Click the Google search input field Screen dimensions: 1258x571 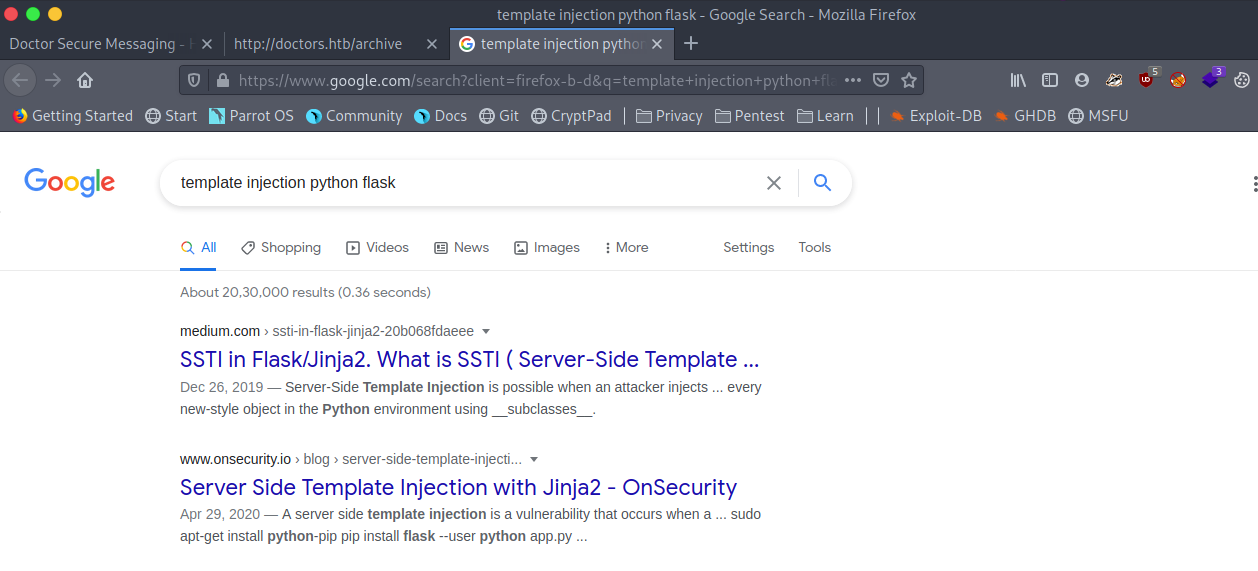(x=460, y=183)
